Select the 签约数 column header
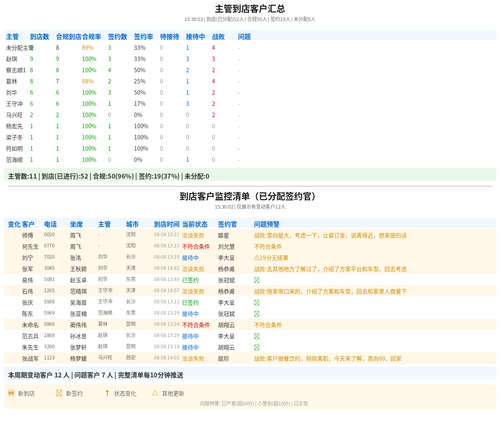 [117, 37]
